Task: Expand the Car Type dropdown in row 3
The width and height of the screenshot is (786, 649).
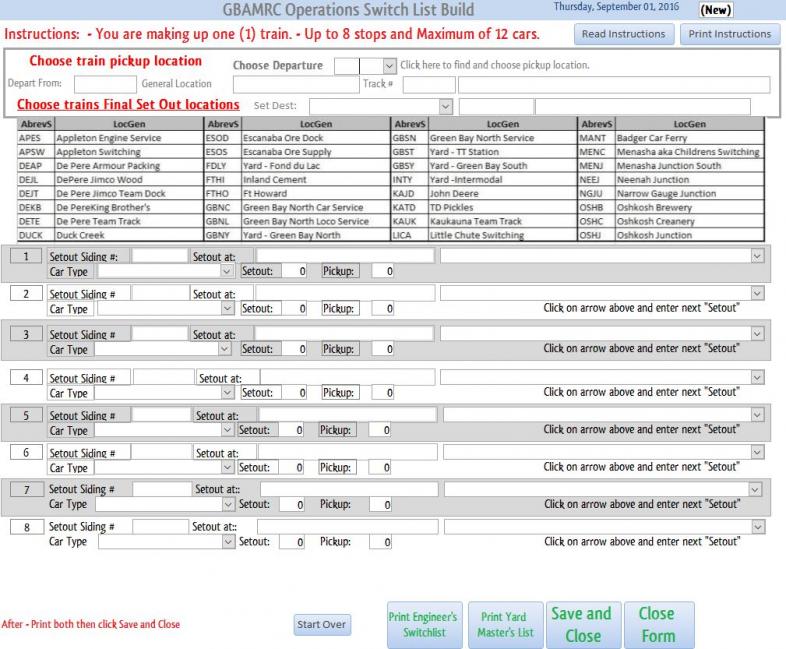Action: pos(225,348)
